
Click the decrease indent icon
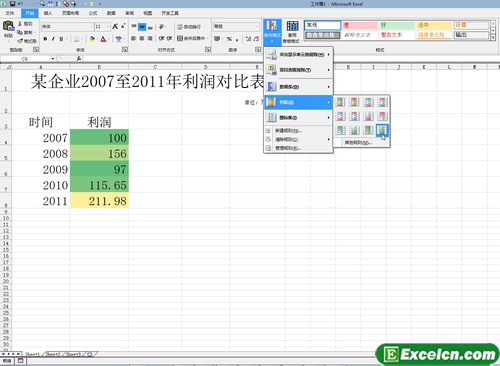pyautogui.click(x=161, y=38)
